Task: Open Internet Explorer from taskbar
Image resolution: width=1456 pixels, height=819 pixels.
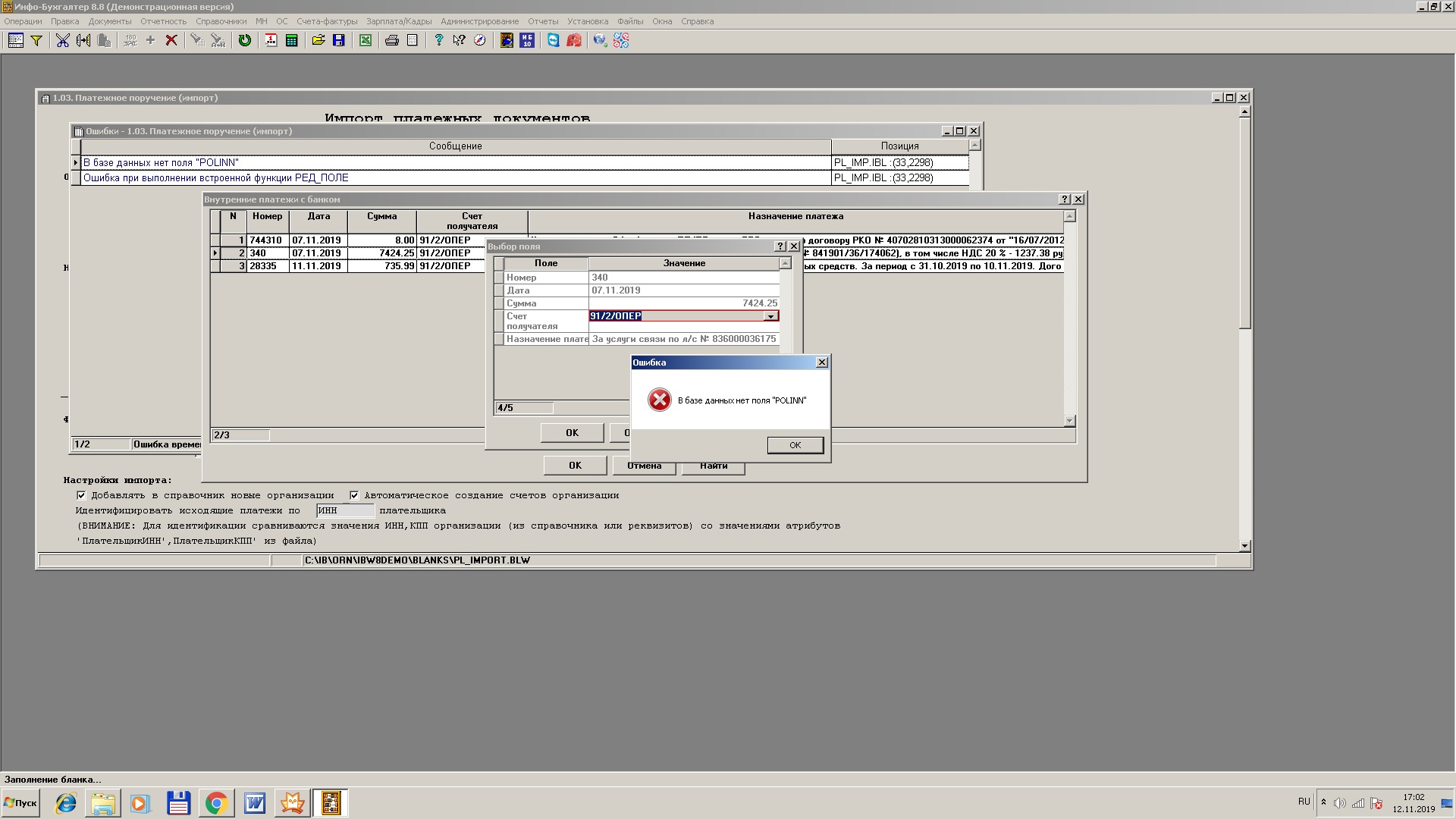Action: pos(66,803)
